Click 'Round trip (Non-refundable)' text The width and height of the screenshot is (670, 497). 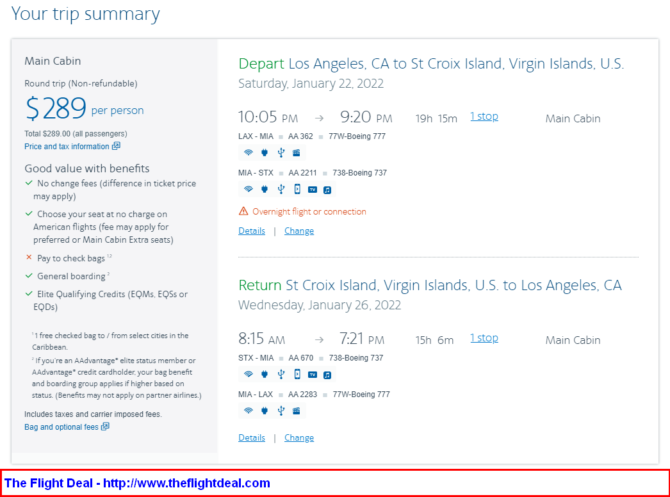coord(81,83)
